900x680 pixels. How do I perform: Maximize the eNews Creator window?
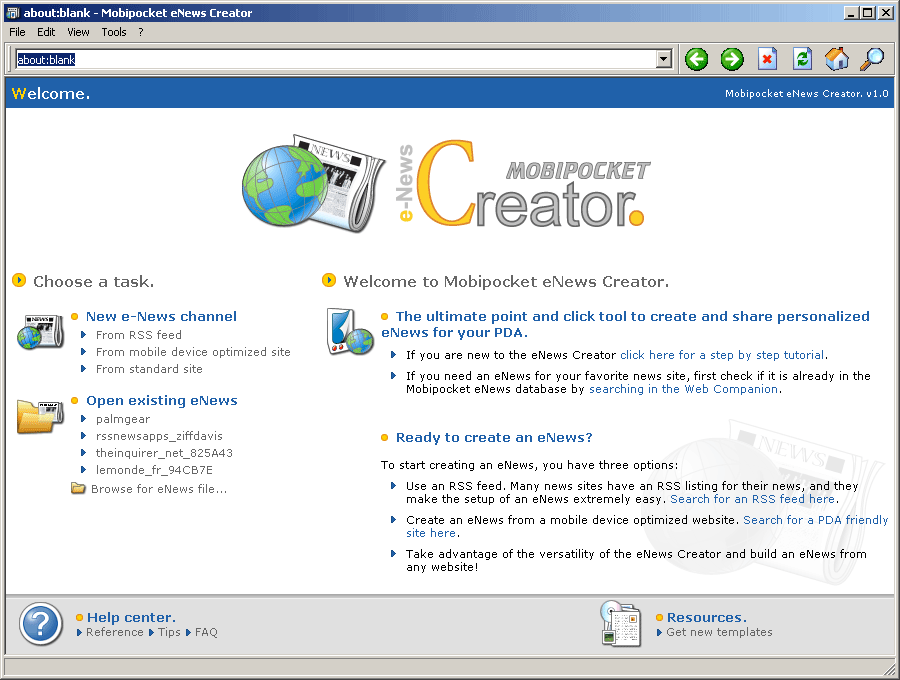pyautogui.click(x=868, y=13)
